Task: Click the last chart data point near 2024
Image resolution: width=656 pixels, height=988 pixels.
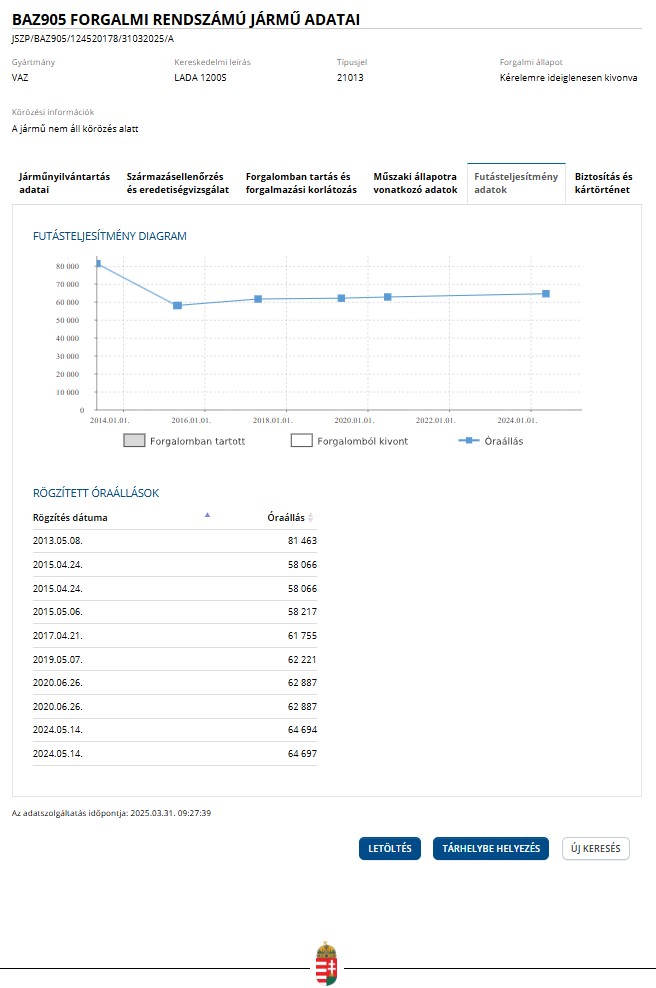Action: pyautogui.click(x=546, y=294)
